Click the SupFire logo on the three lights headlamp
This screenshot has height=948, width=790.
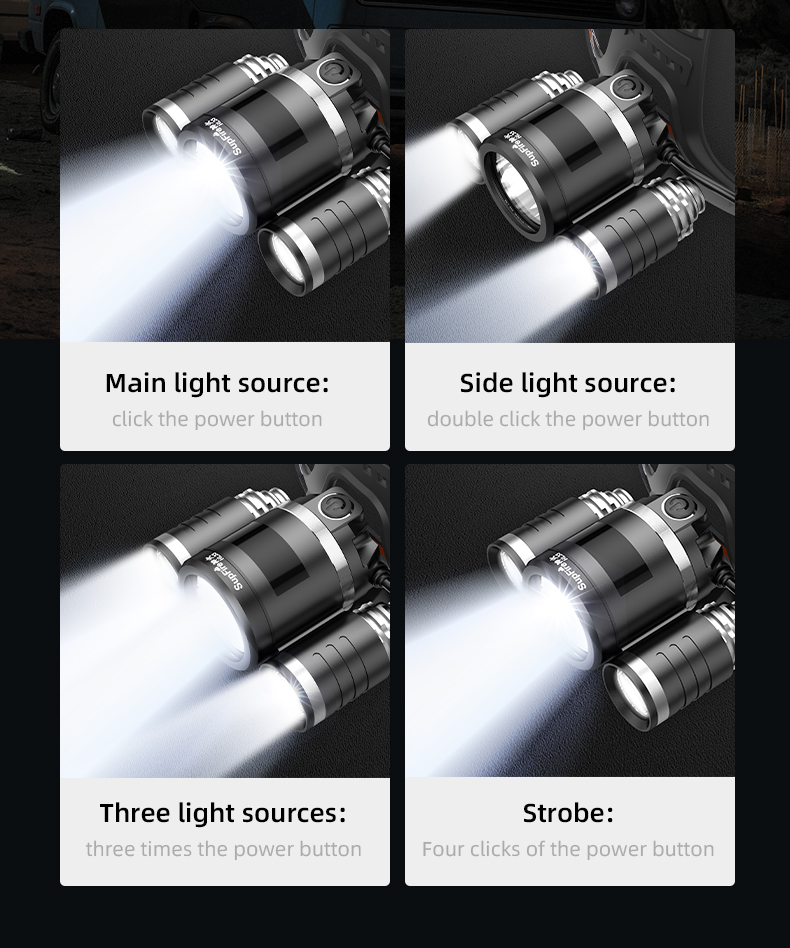pyautogui.click(x=224, y=572)
